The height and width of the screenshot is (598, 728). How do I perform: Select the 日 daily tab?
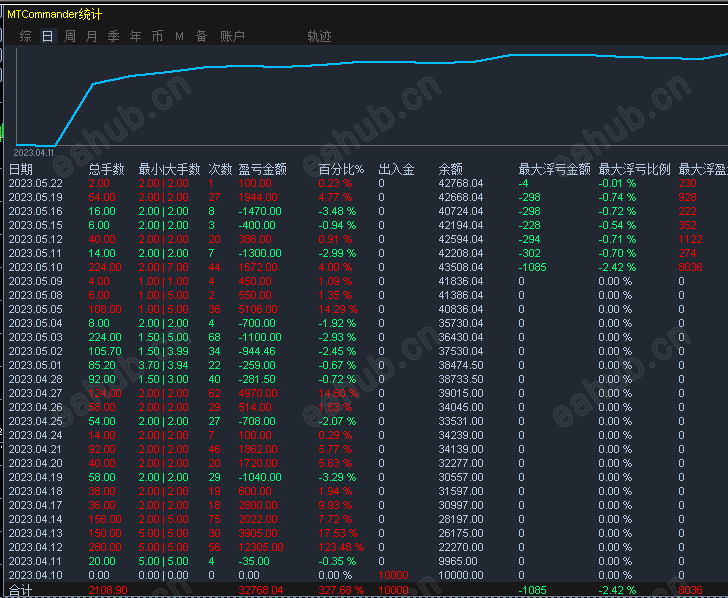tap(47, 36)
